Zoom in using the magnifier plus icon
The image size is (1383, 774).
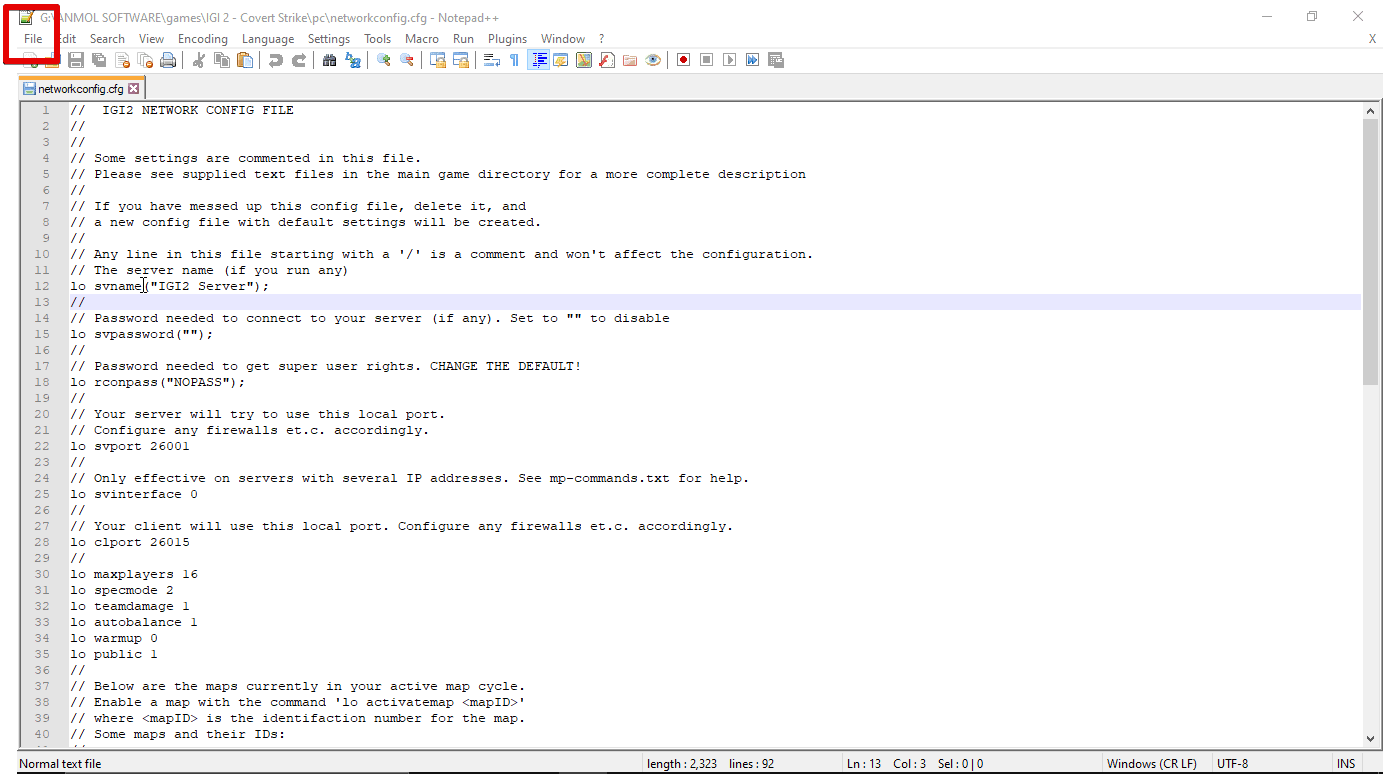[383, 59]
